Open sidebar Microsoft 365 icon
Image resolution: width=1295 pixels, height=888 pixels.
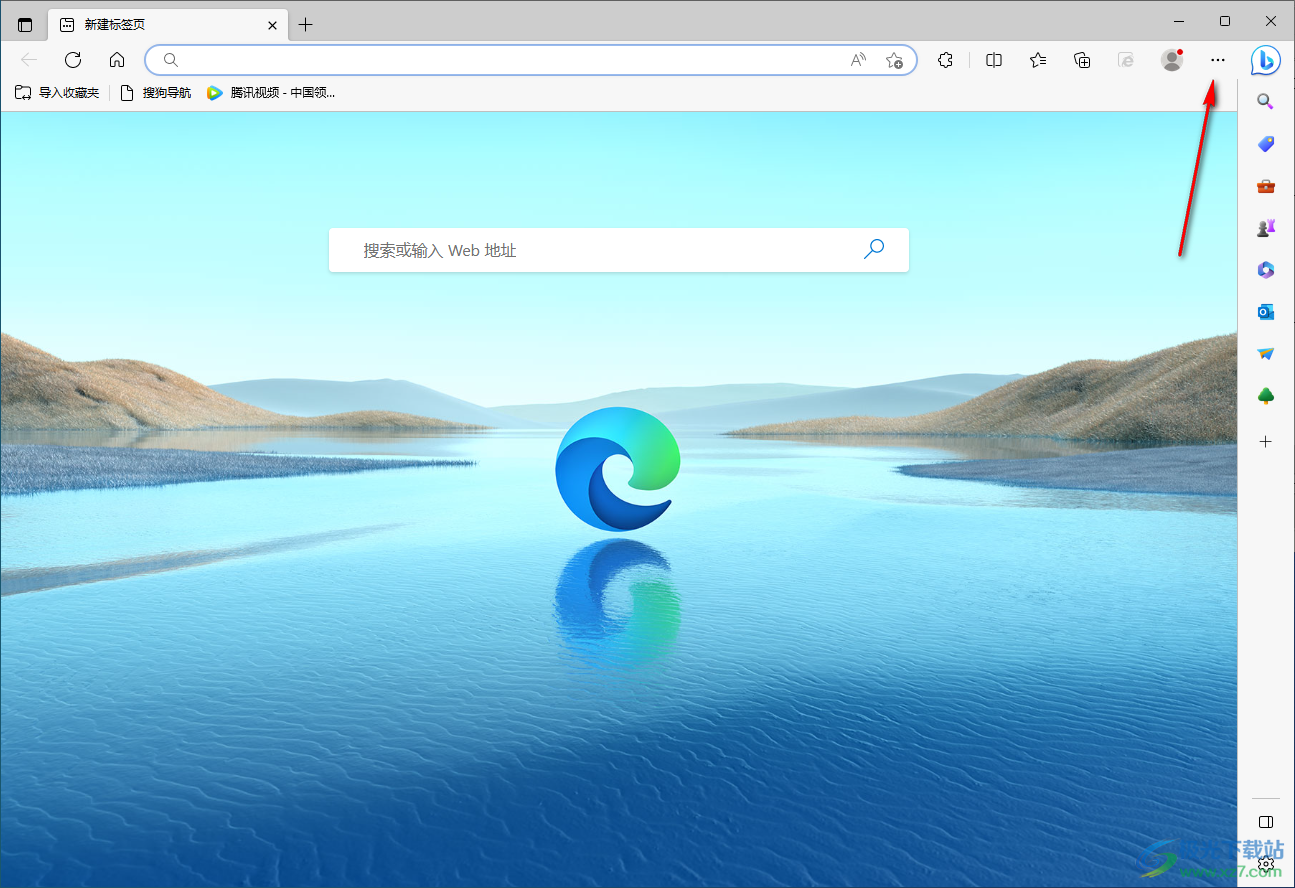pyautogui.click(x=1265, y=270)
